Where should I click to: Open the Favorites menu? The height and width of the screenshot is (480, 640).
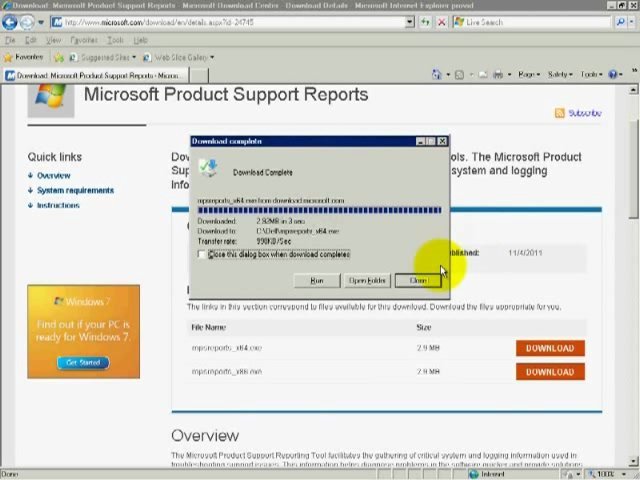click(x=84, y=40)
